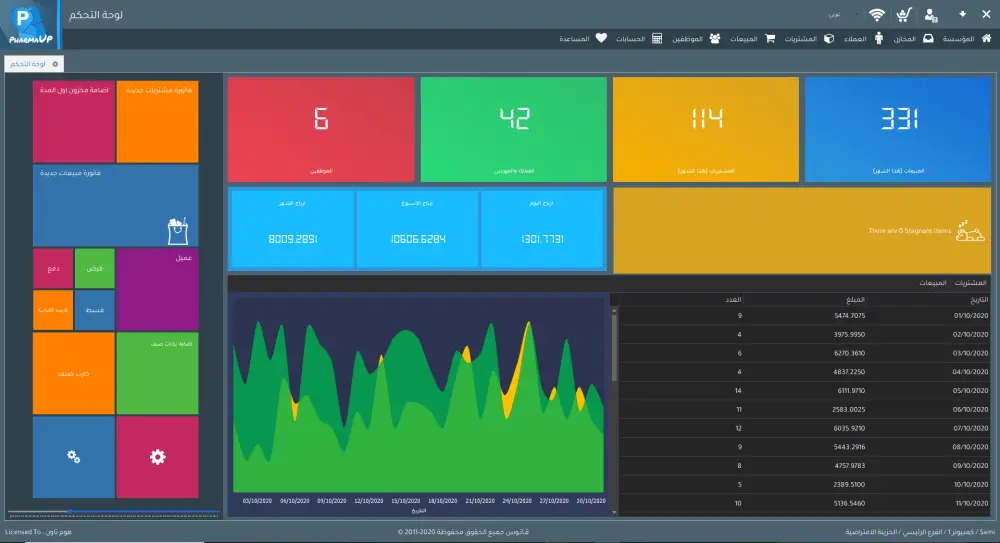Screen dimensions: 1000x543
Task: Click the table's vertical scrollbar down arrow
Action: [x=614, y=512]
